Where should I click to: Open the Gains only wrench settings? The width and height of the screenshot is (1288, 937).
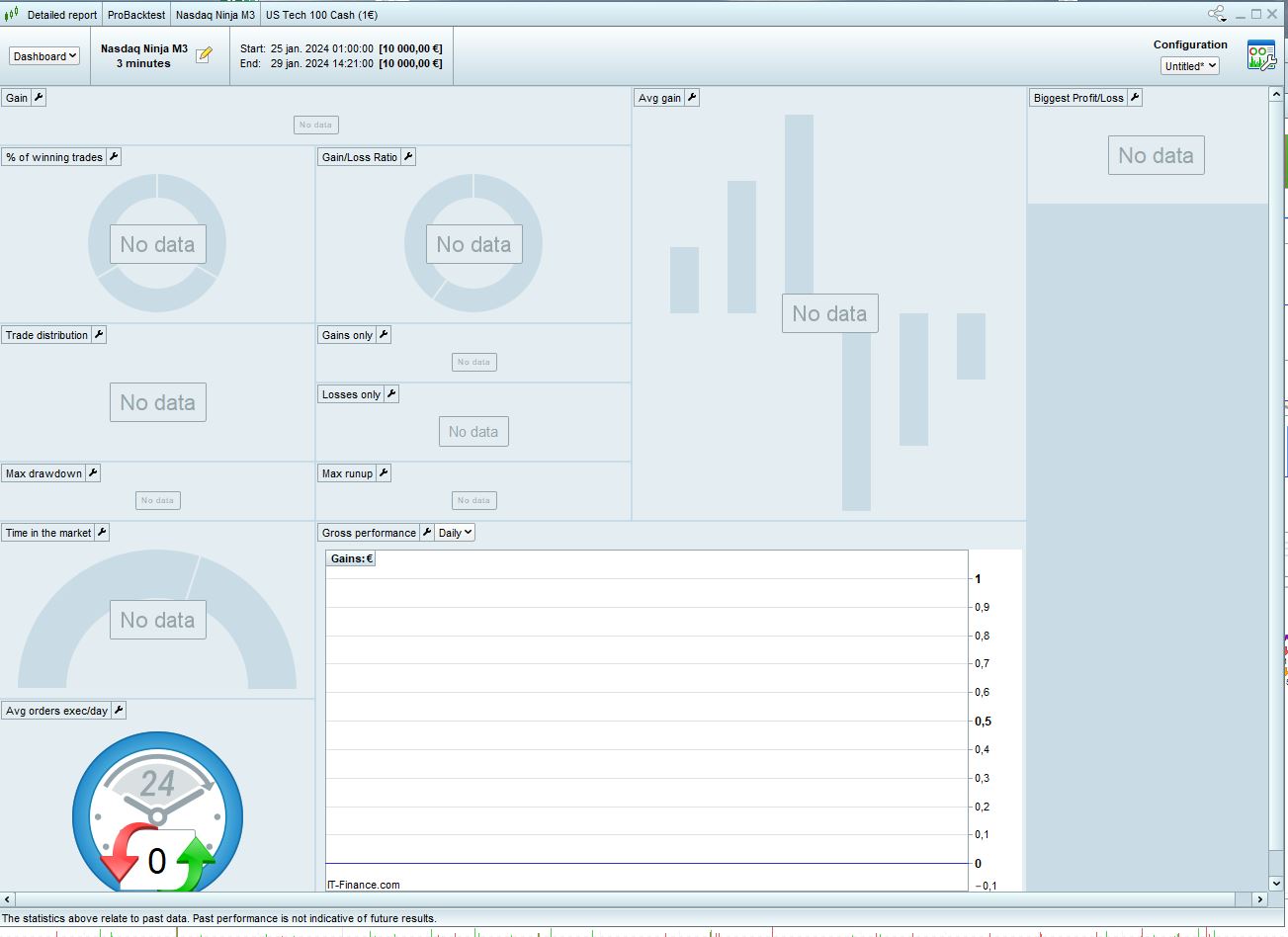click(x=384, y=335)
